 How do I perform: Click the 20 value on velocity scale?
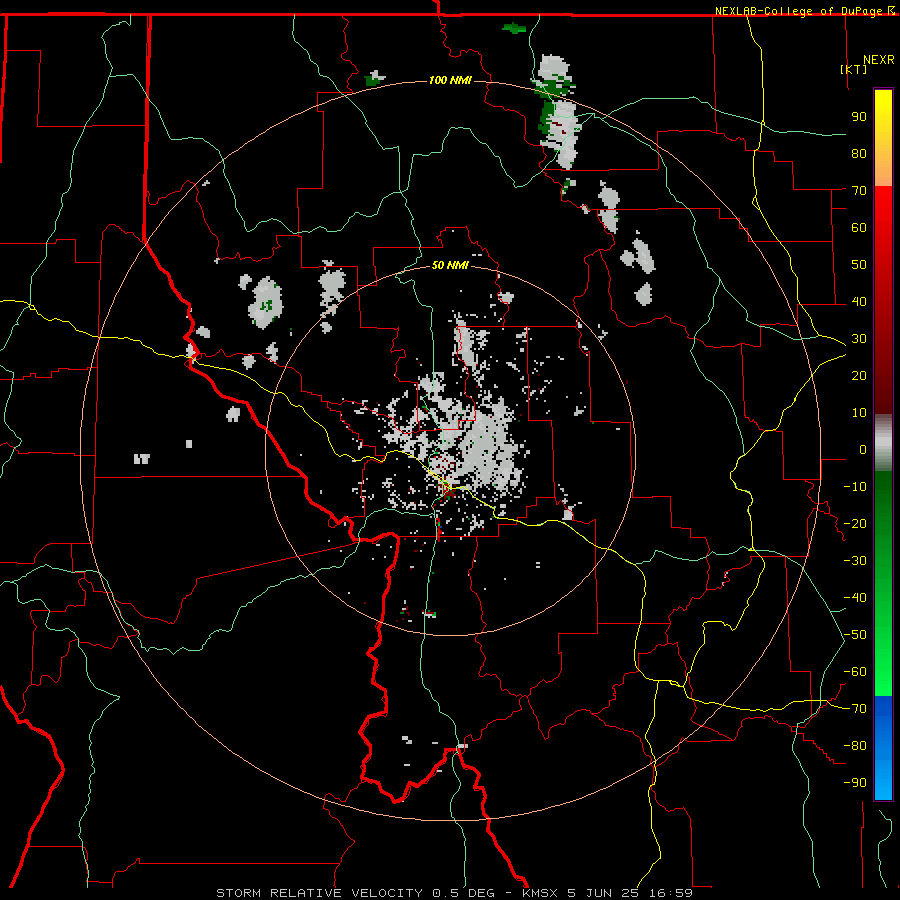pos(859,375)
